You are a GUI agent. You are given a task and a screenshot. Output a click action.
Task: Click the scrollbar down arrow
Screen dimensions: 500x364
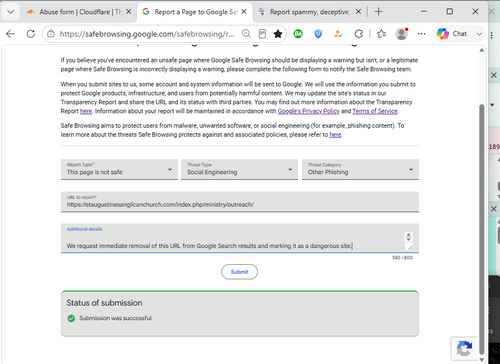(481, 360)
